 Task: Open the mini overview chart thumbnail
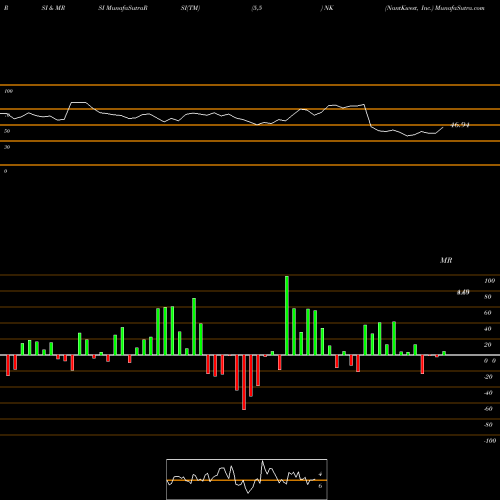(x=247, y=479)
